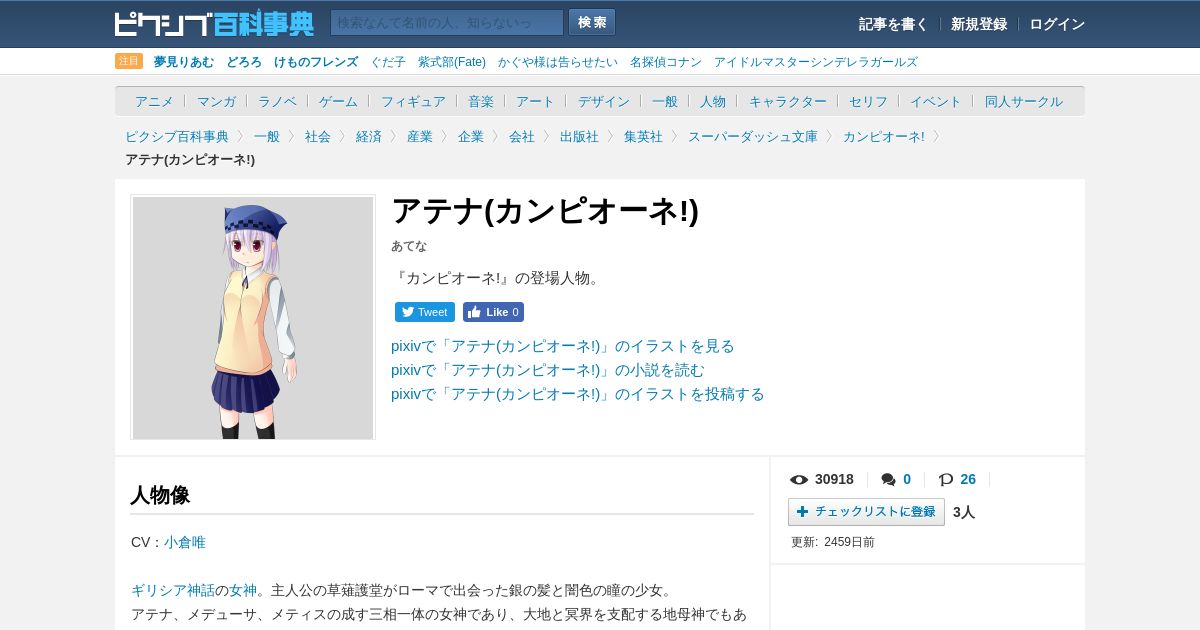The height and width of the screenshot is (630, 1200).
Task: Open trending tag どろろ
Action: 244,62
